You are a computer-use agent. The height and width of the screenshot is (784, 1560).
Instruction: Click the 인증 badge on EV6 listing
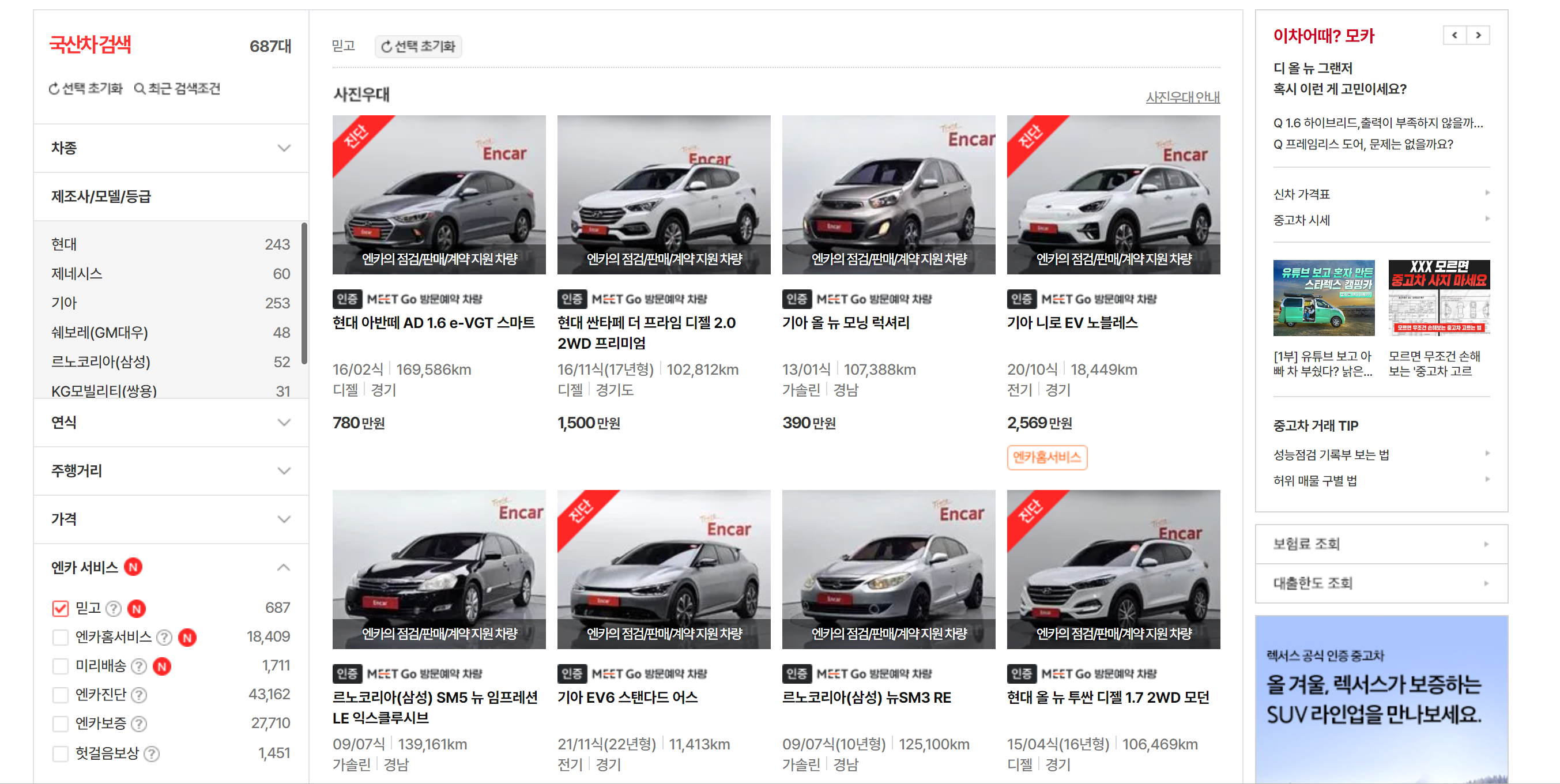point(572,674)
